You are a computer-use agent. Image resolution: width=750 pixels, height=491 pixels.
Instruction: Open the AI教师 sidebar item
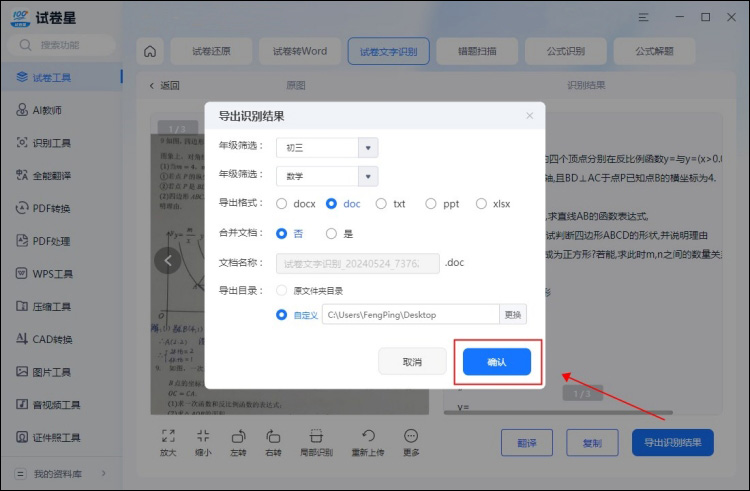pyautogui.click(x=61, y=110)
